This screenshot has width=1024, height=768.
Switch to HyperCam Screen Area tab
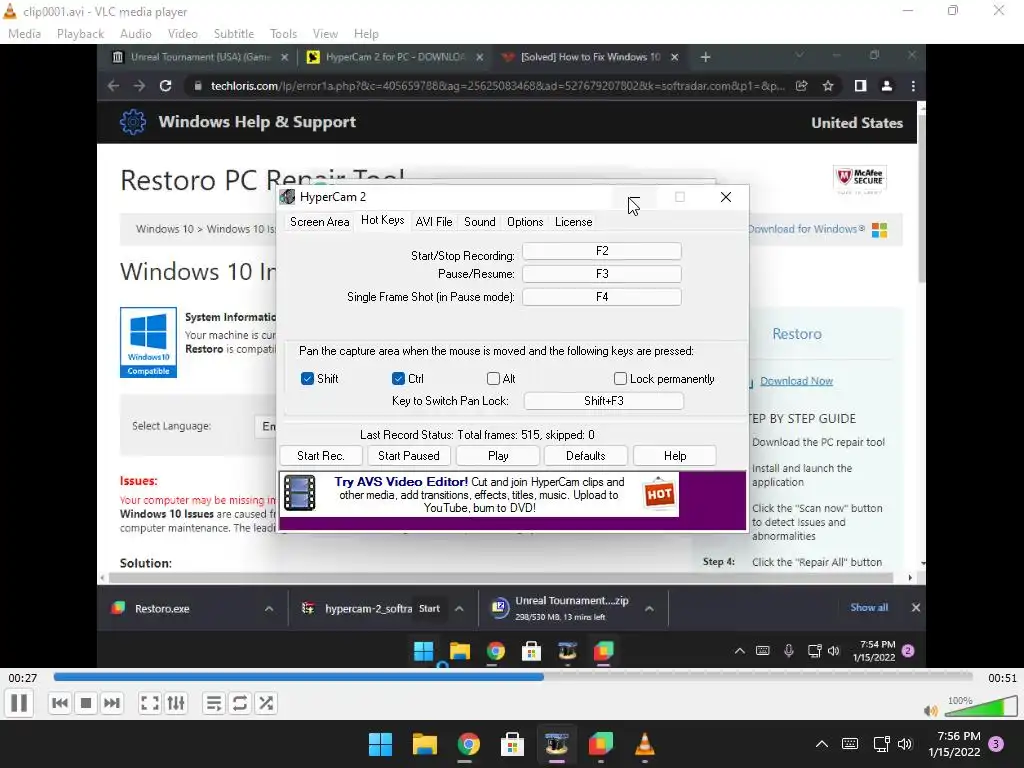click(x=319, y=222)
